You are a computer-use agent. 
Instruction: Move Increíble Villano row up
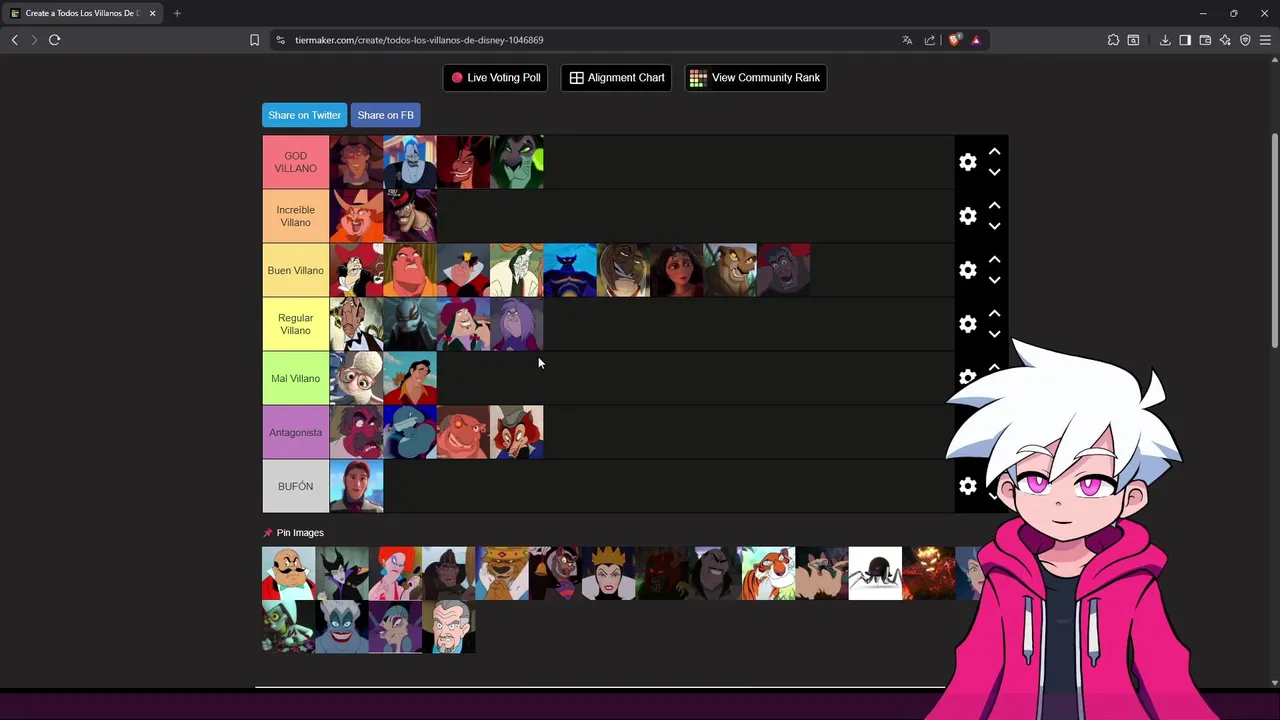tap(994, 205)
